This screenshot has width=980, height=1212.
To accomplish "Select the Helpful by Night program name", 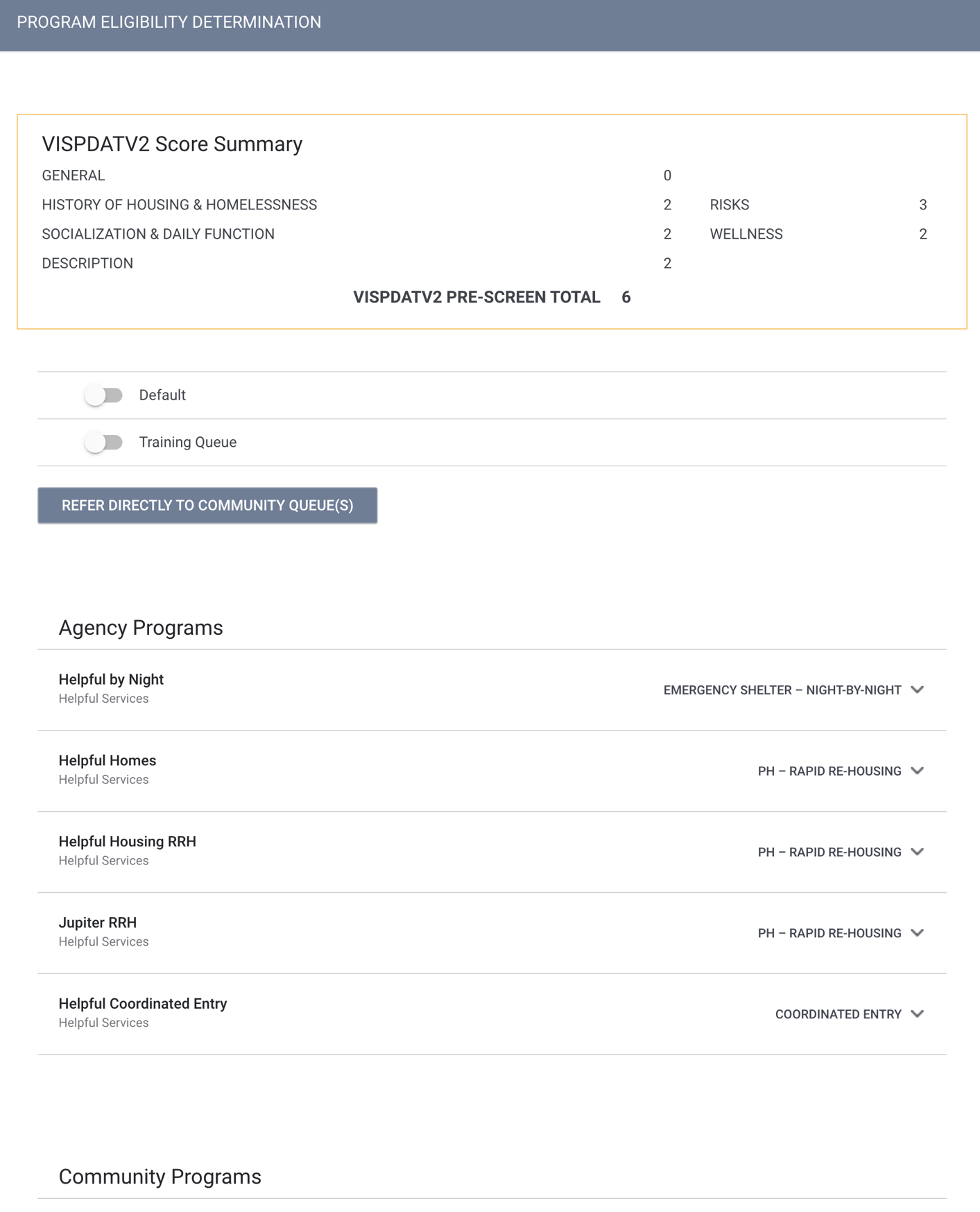I will (111, 680).
